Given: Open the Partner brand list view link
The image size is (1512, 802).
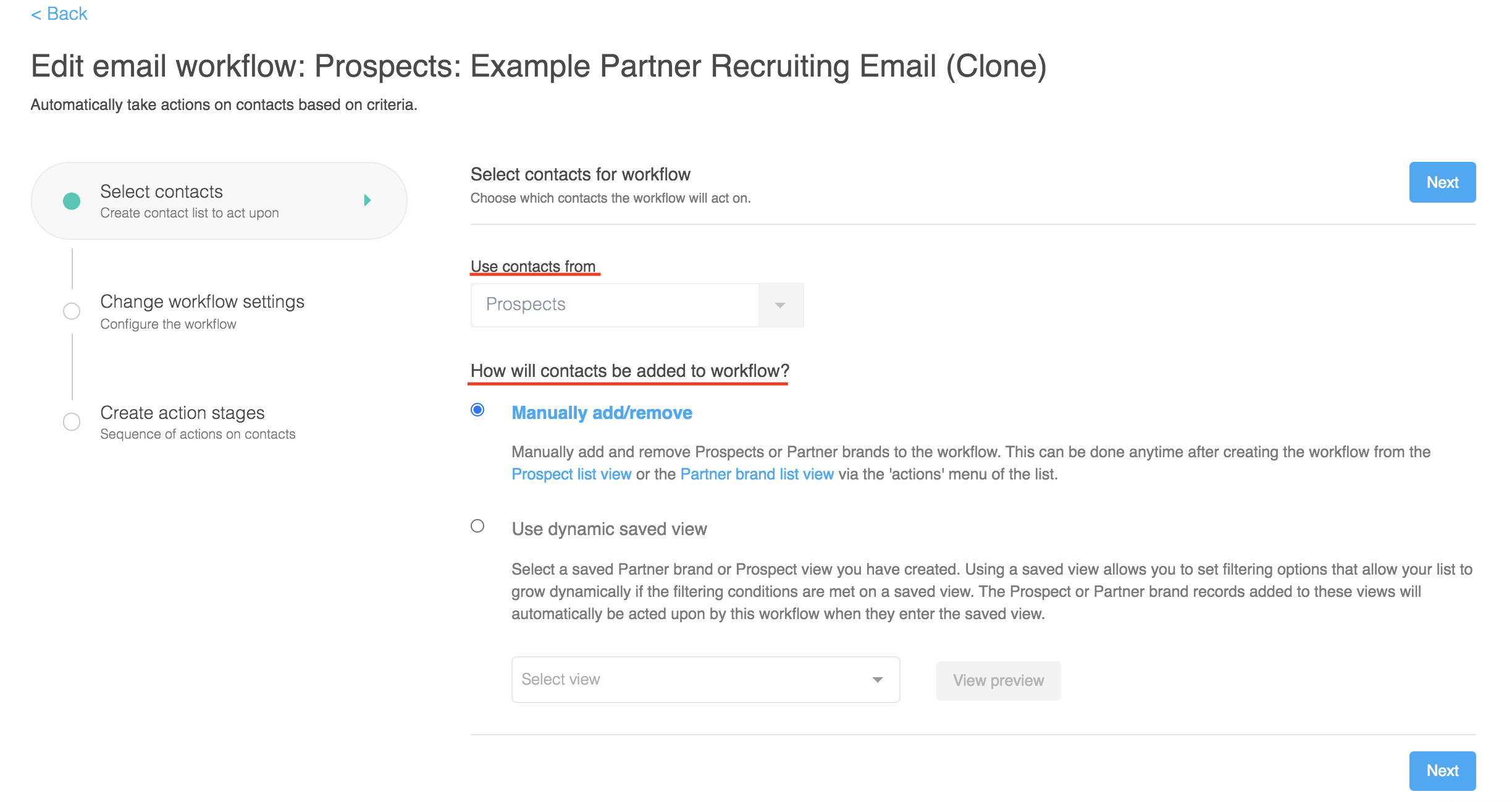Looking at the screenshot, I should (757, 474).
